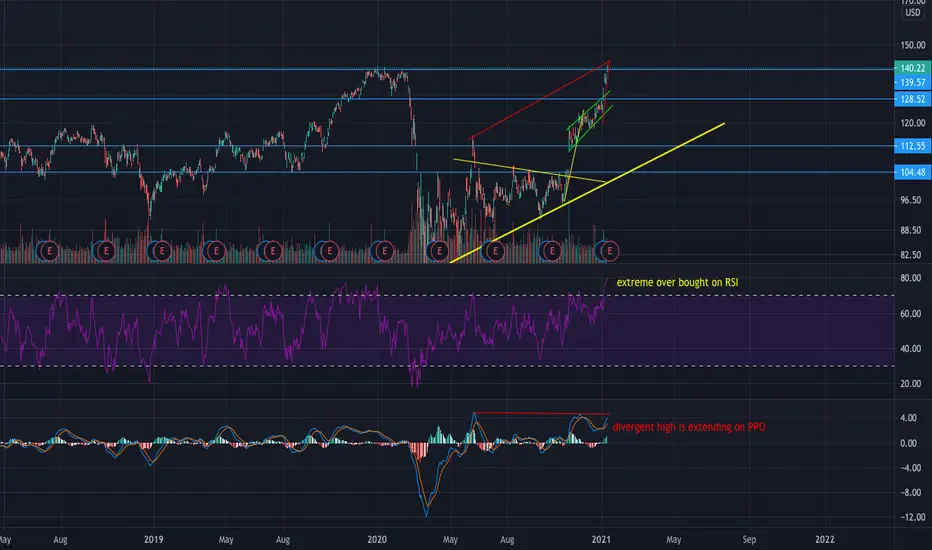Select the 104.48 horizontal line price label
The height and width of the screenshot is (550, 932).
pos(912,172)
